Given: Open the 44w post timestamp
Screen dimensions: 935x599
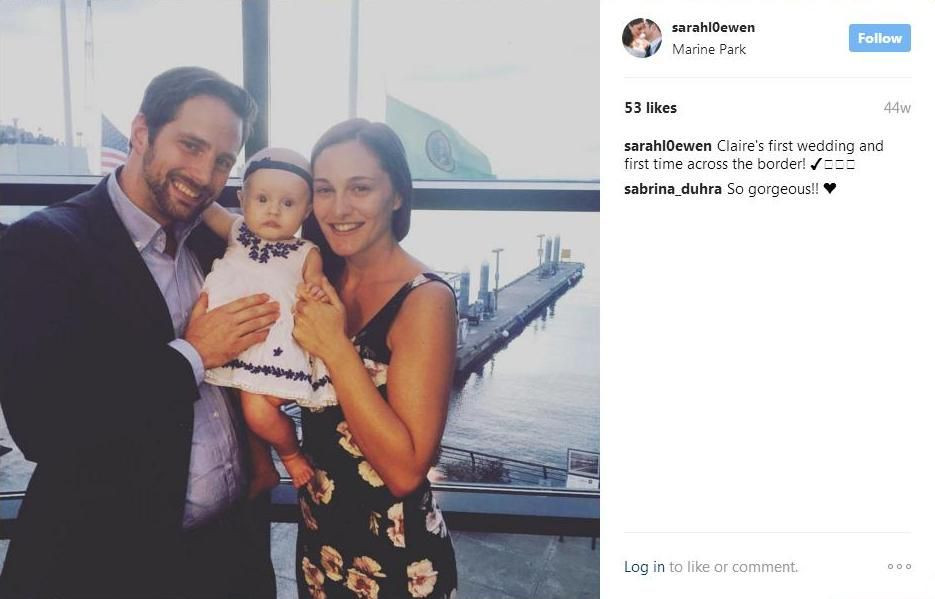Looking at the screenshot, I should pyautogui.click(x=897, y=108).
